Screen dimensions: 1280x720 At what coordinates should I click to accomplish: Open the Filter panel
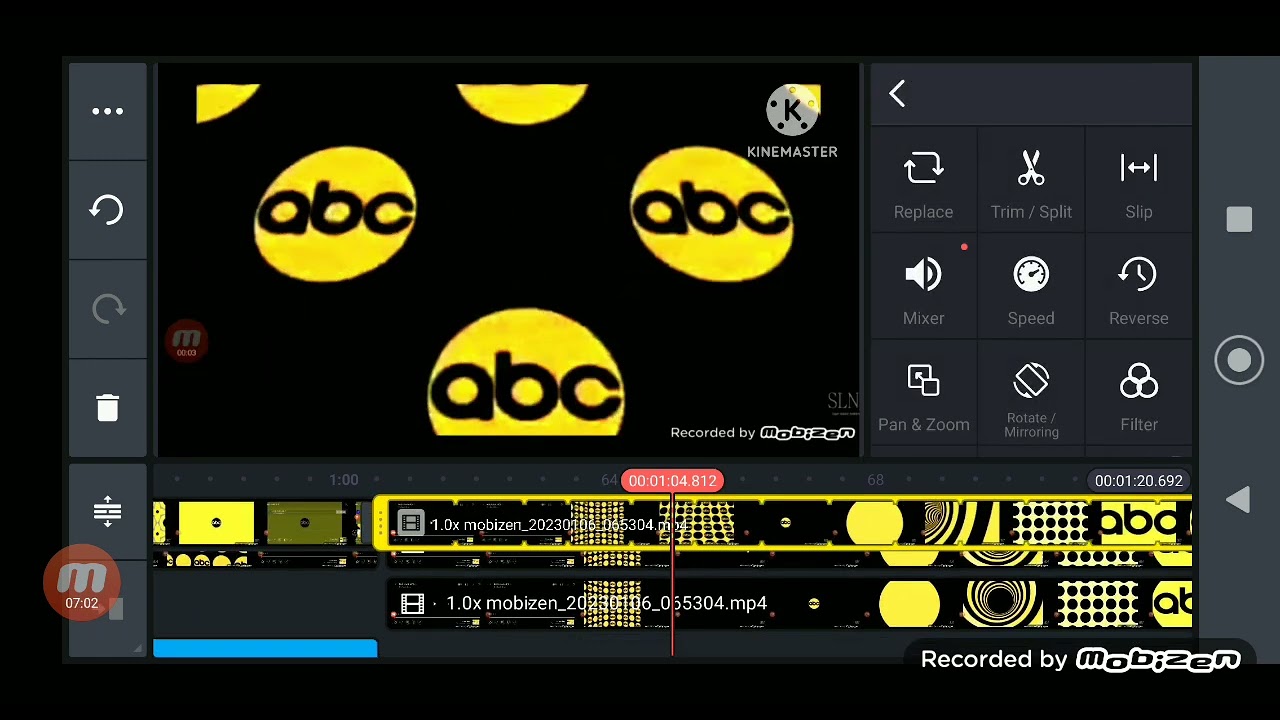click(1138, 397)
